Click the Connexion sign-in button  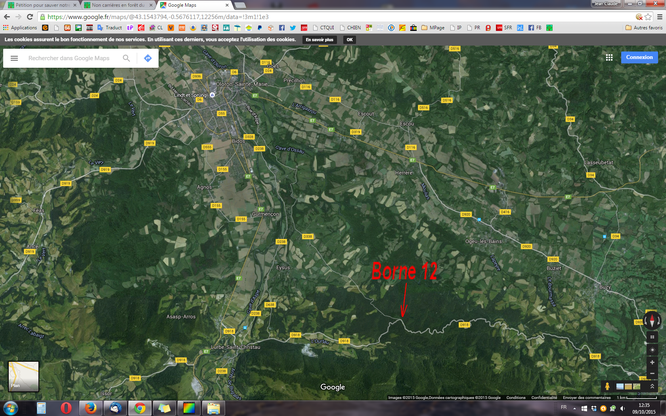[639, 57]
